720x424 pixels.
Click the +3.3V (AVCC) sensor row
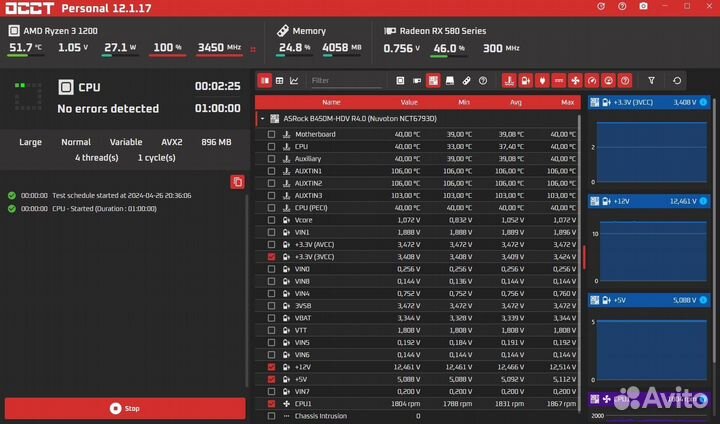pyautogui.click(x=417, y=244)
